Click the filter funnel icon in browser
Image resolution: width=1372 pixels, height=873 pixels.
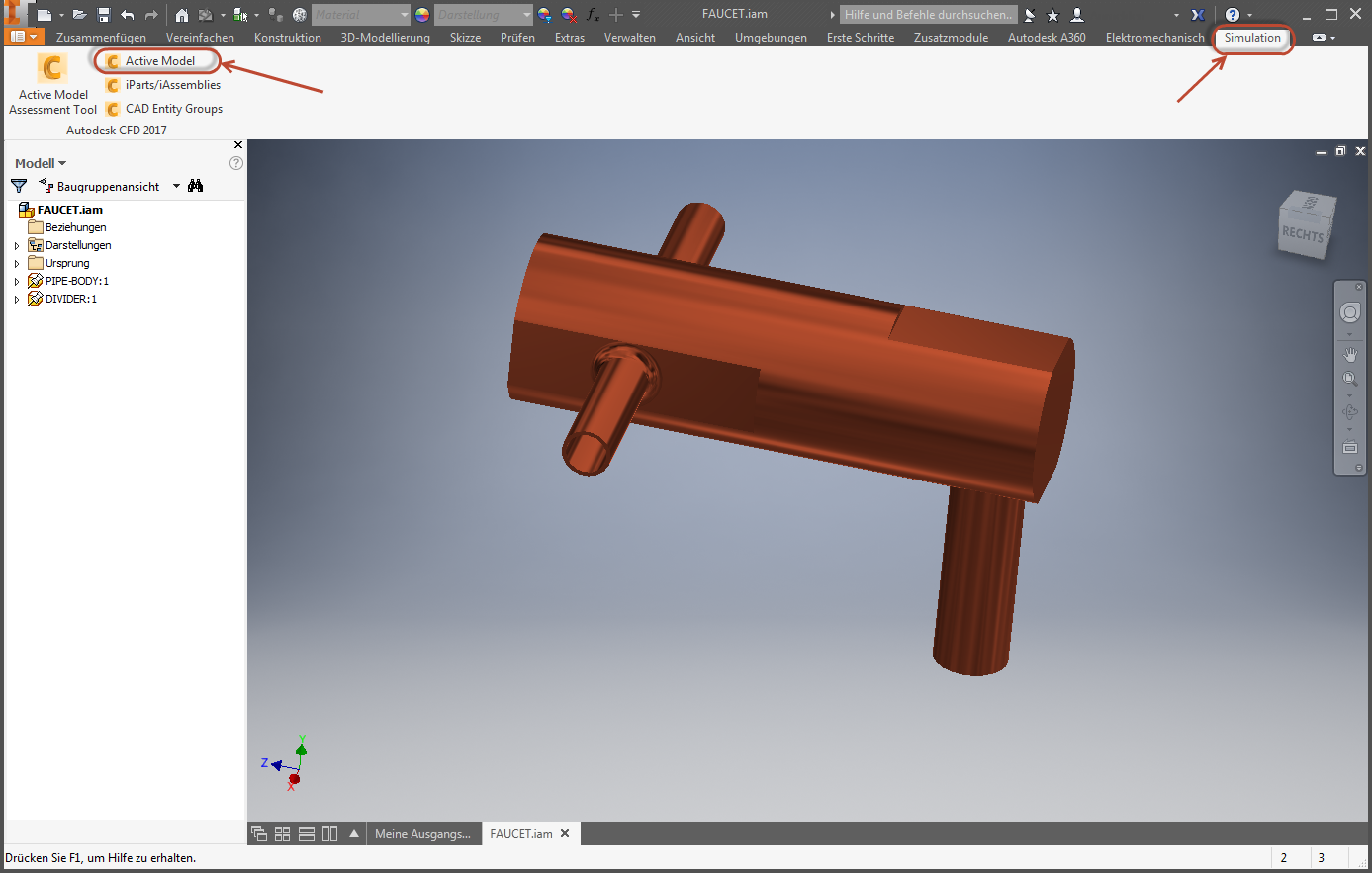coord(19,186)
